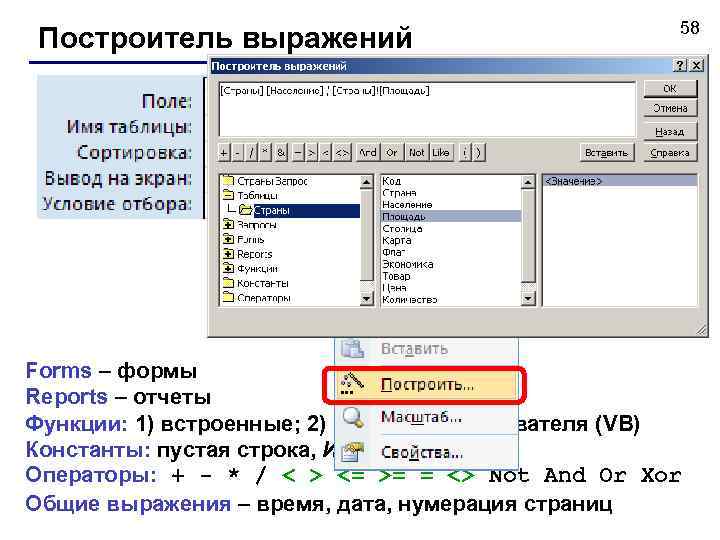Click the less-than operator button
The image size is (720, 540).
(325, 153)
